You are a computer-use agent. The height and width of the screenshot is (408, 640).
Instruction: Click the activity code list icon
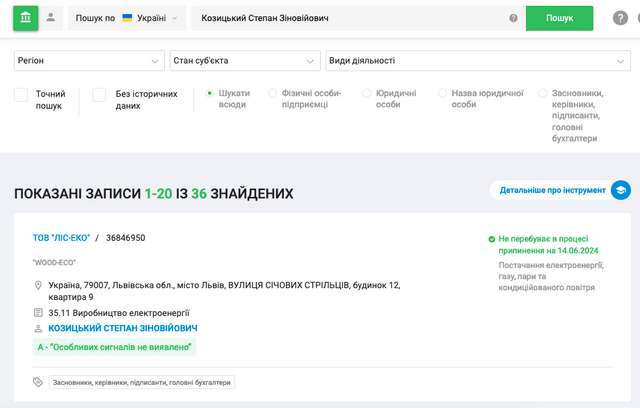tap(38, 313)
